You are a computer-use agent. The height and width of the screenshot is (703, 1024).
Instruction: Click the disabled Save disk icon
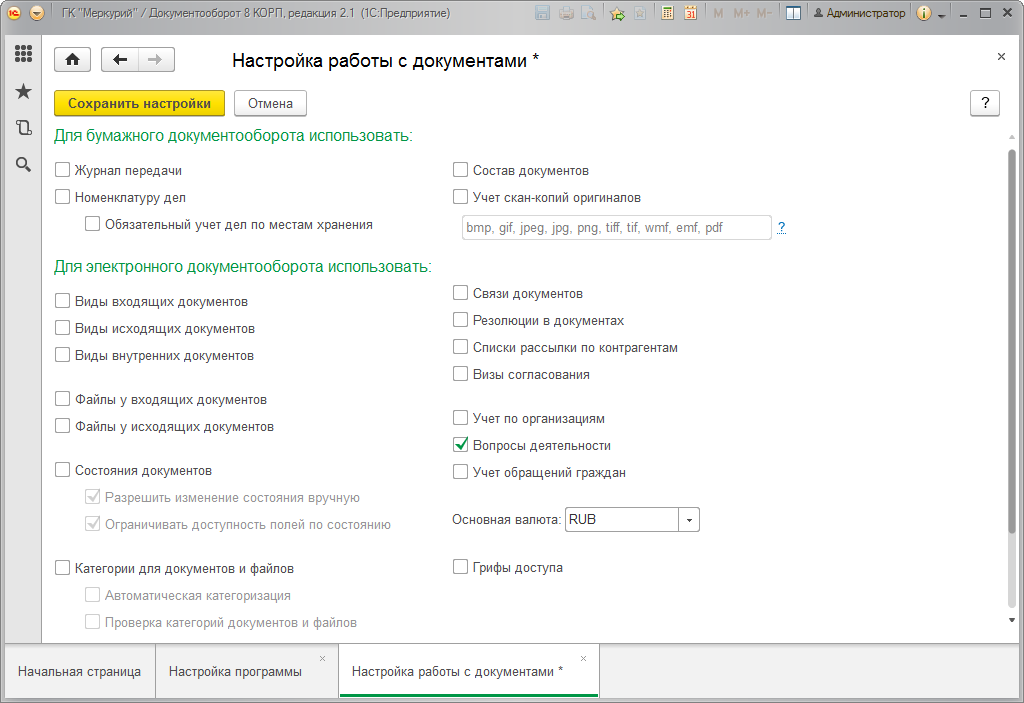pyautogui.click(x=543, y=13)
